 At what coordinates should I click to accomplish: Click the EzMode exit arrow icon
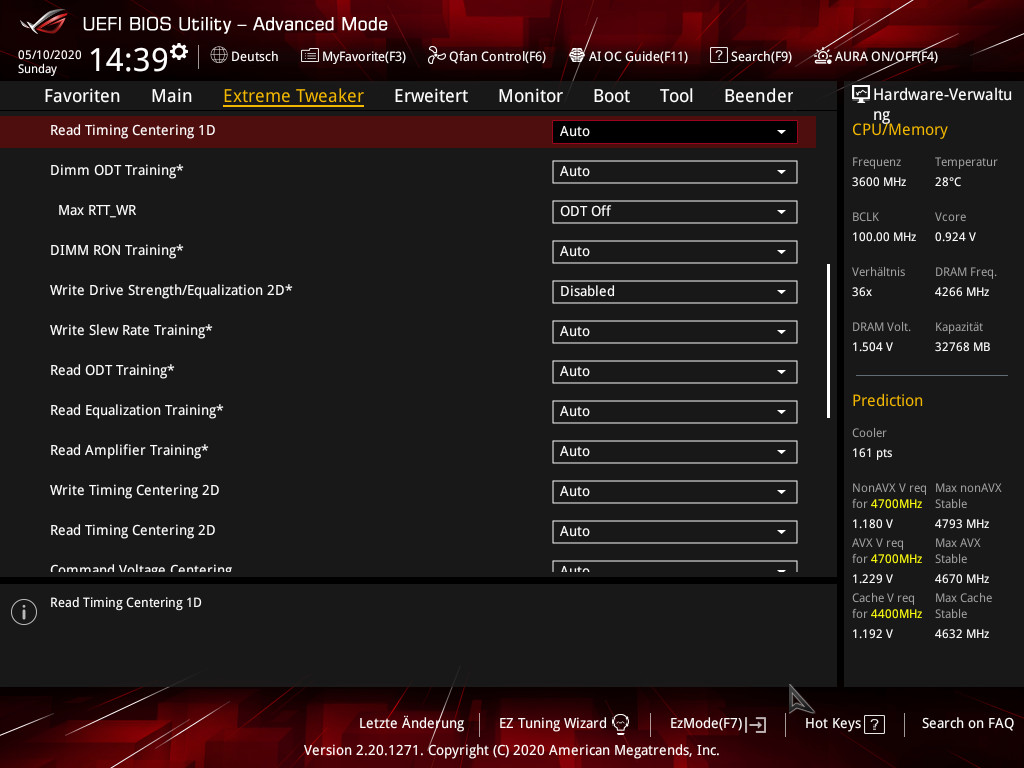pyautogui.click(x=756, y=724)
